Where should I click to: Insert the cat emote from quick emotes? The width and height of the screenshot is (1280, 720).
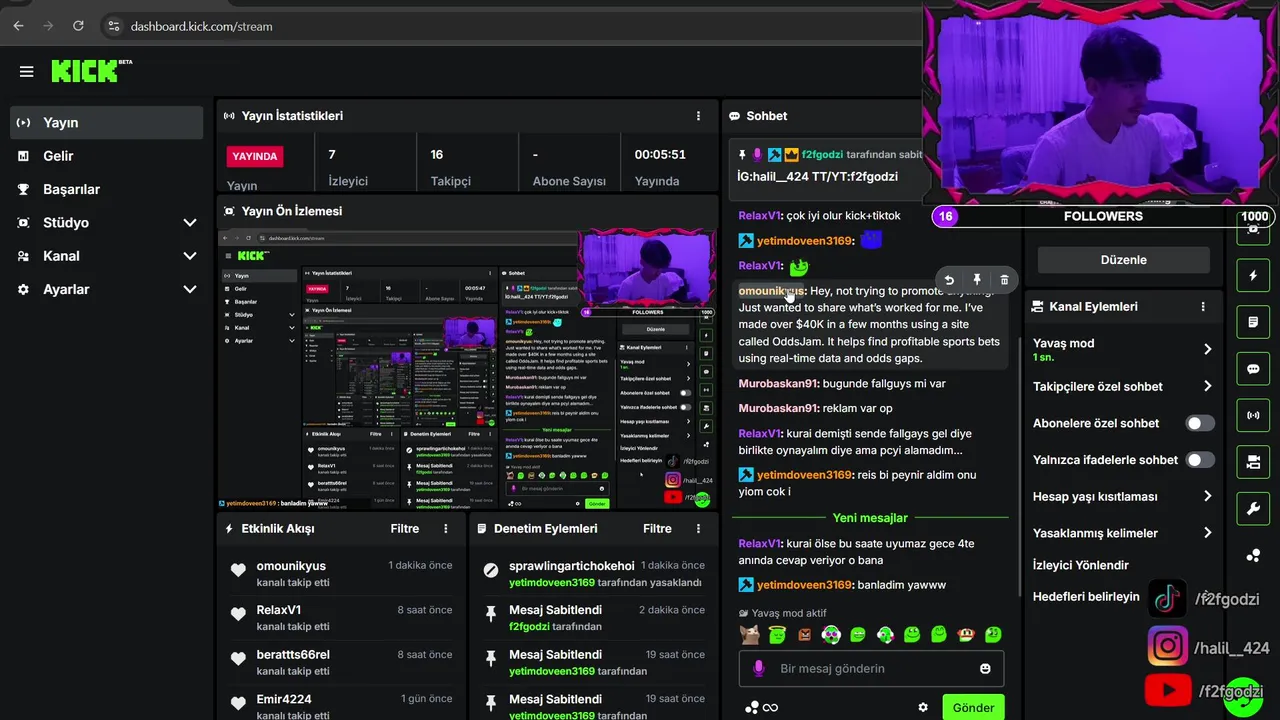click(x=749, y=634)
